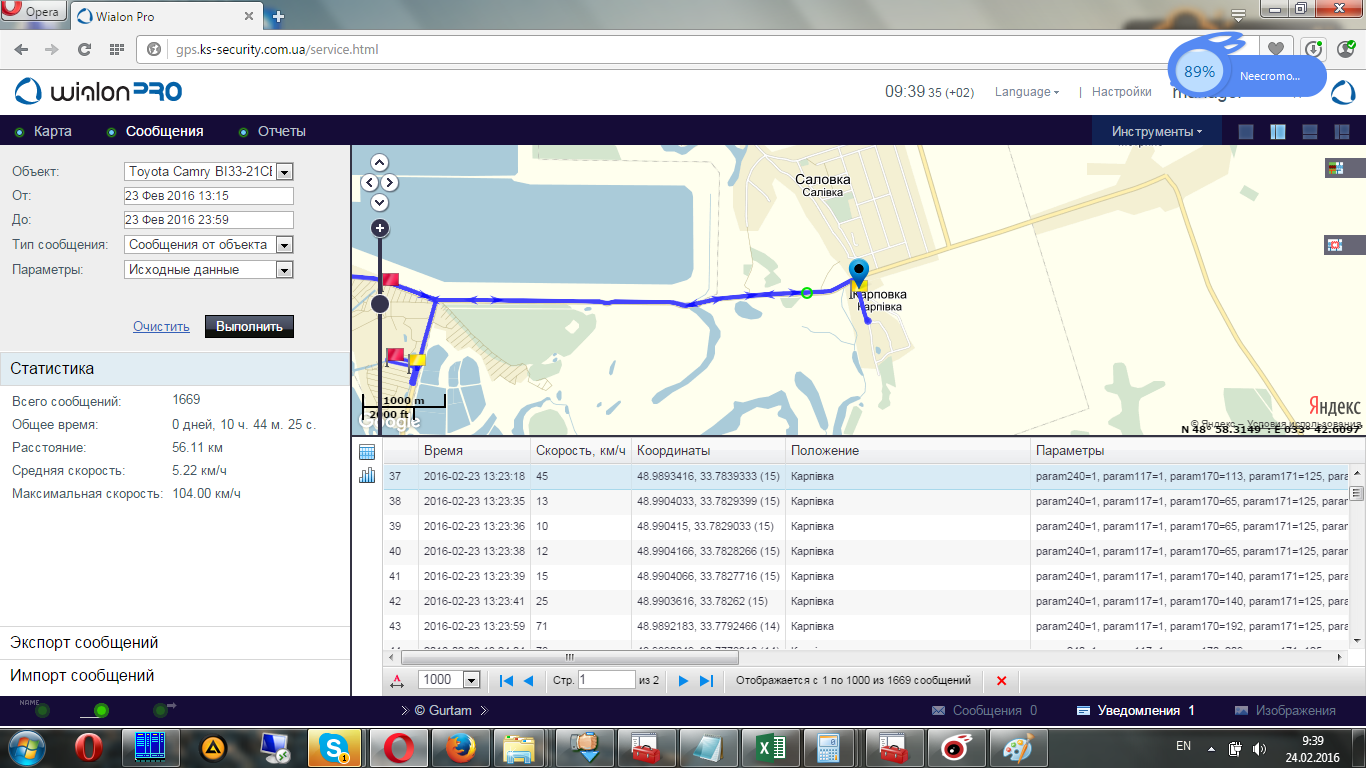Zoom in on the map with plus button
This screenshot has width=1368, height=768.
(x=380, y=228)
